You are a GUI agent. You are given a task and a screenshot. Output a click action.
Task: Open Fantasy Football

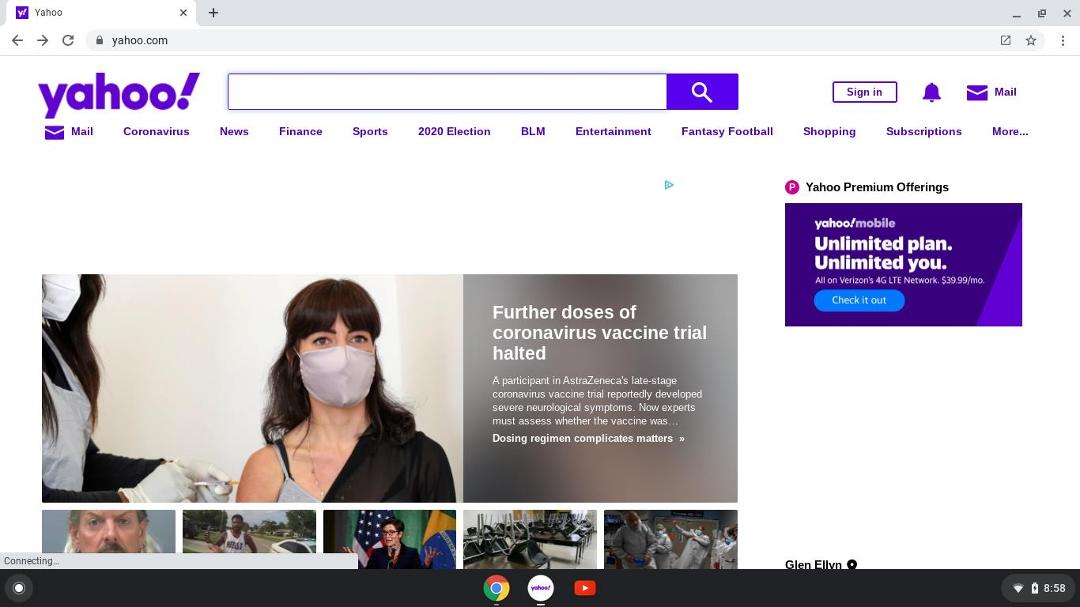[x=727, y=132]
